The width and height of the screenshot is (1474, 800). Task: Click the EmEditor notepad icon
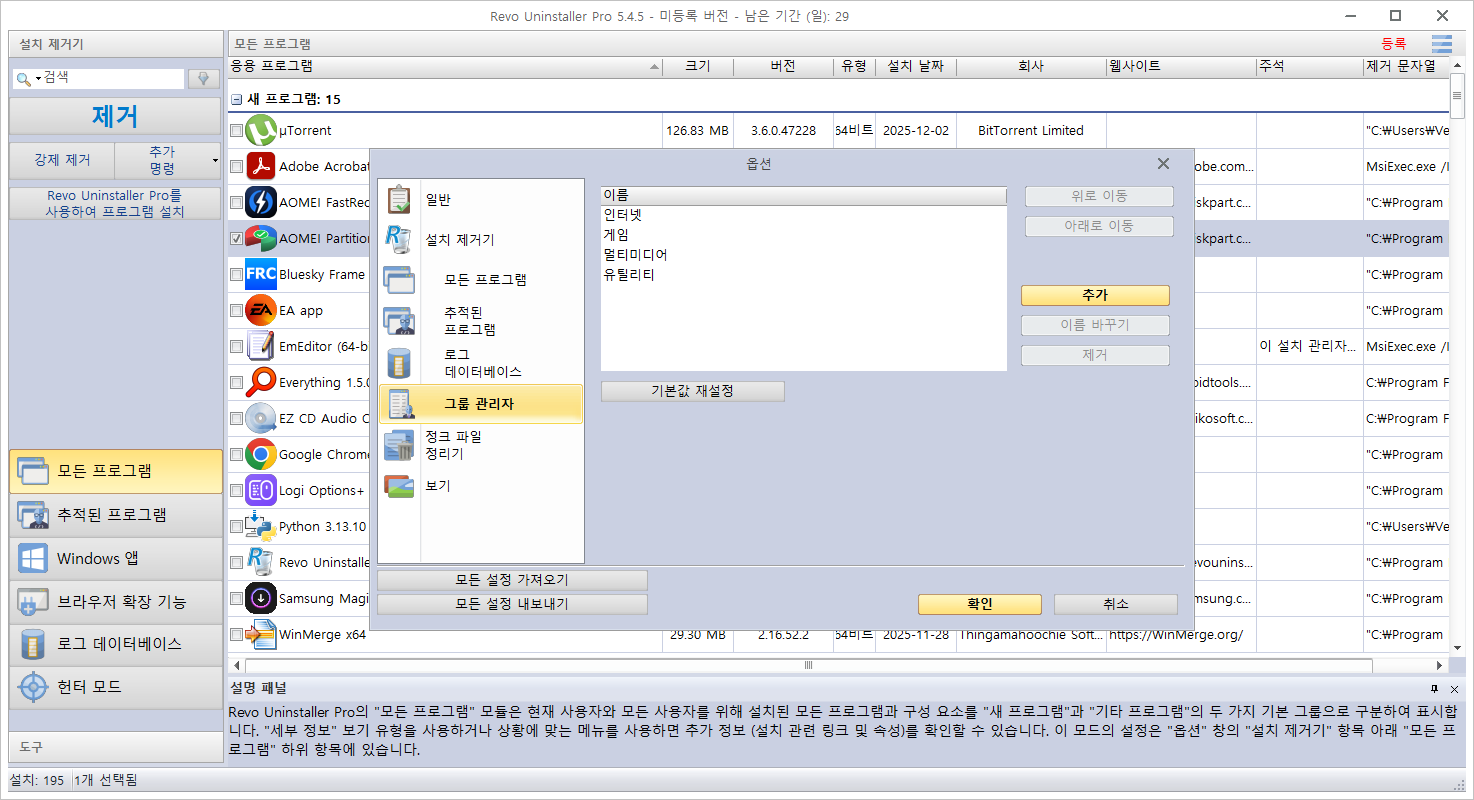[x=261, y=347]
